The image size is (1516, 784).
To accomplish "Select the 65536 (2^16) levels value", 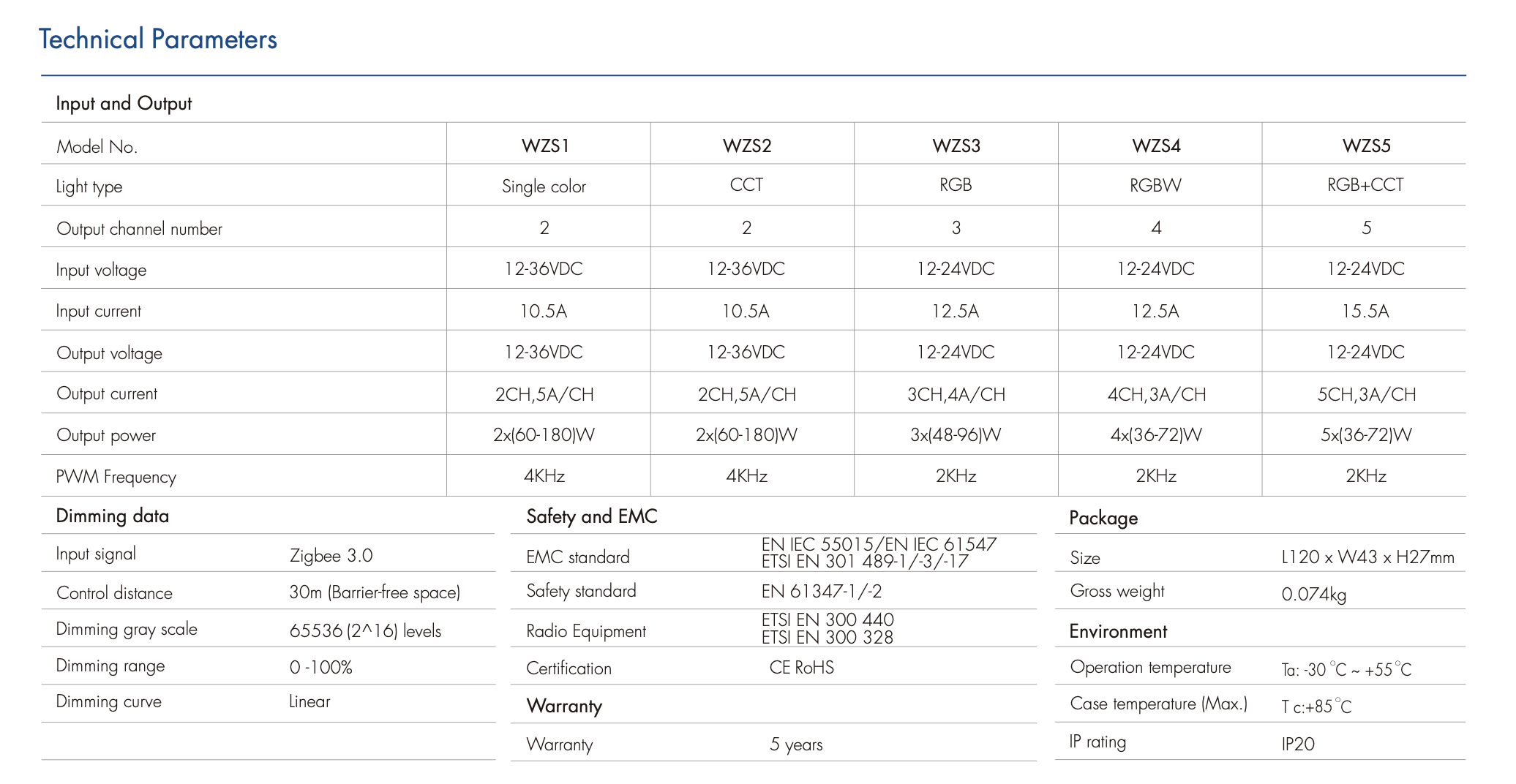I will coord(365,630).
